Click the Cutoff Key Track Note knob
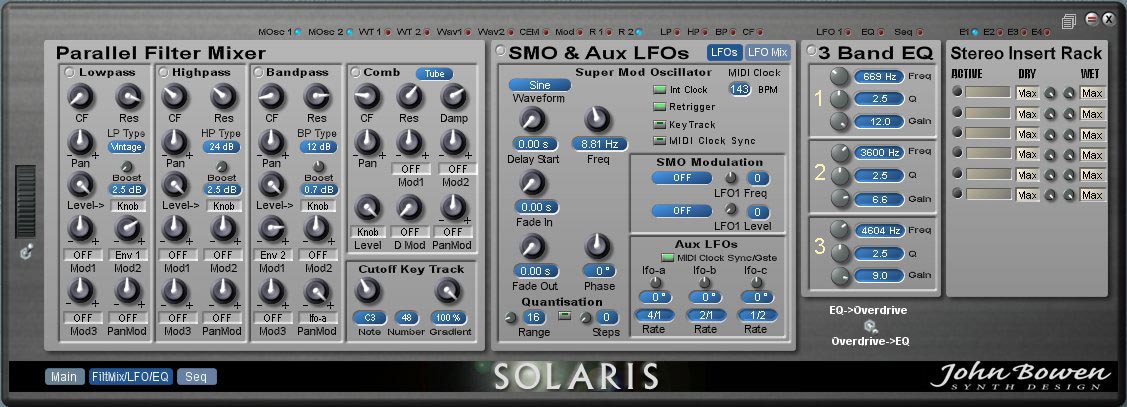Viewport: 1127px width, 407px height. click(x=368, y=290)
